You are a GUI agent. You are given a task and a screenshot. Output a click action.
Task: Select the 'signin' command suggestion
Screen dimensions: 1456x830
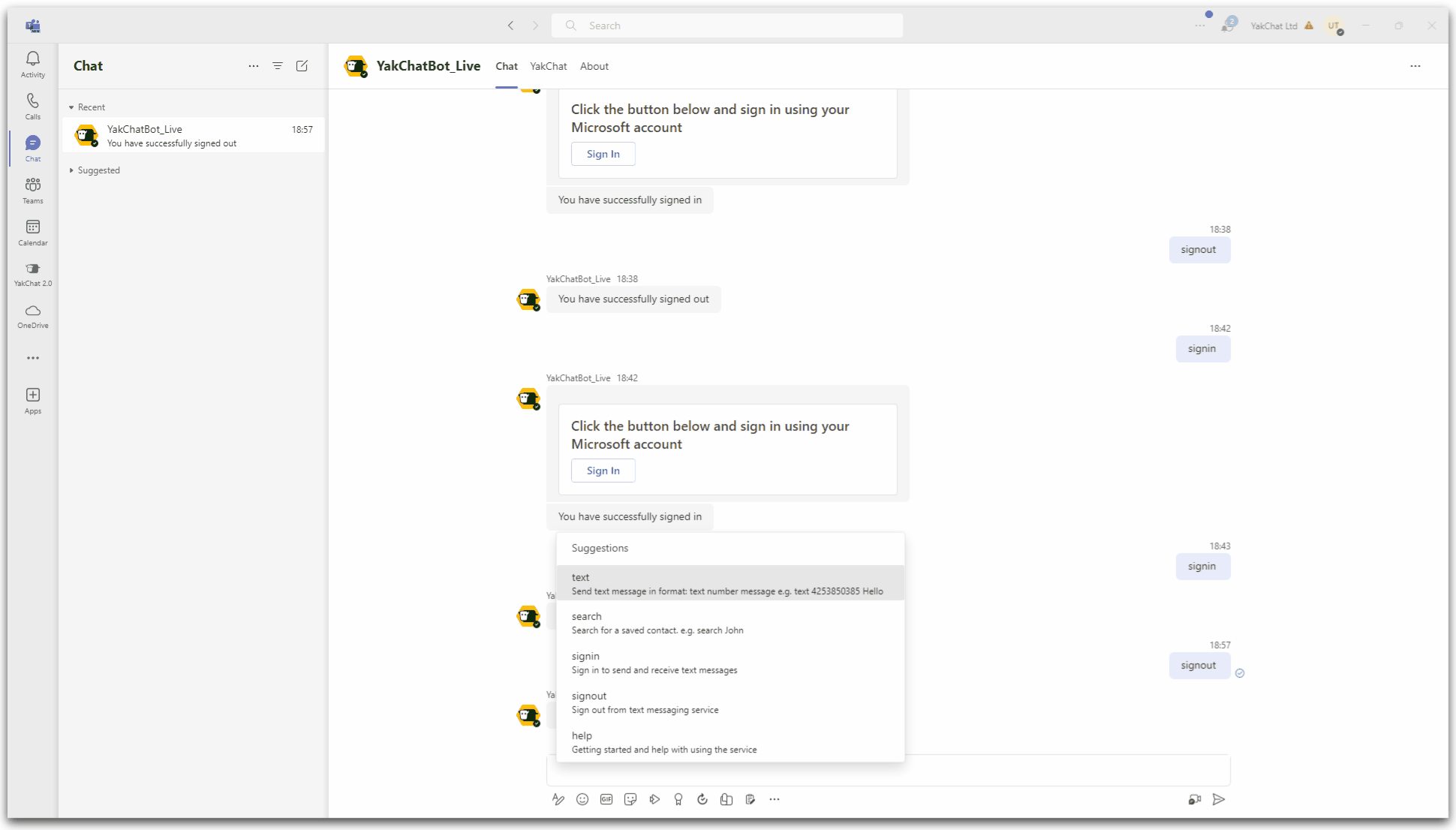[730, 663]
